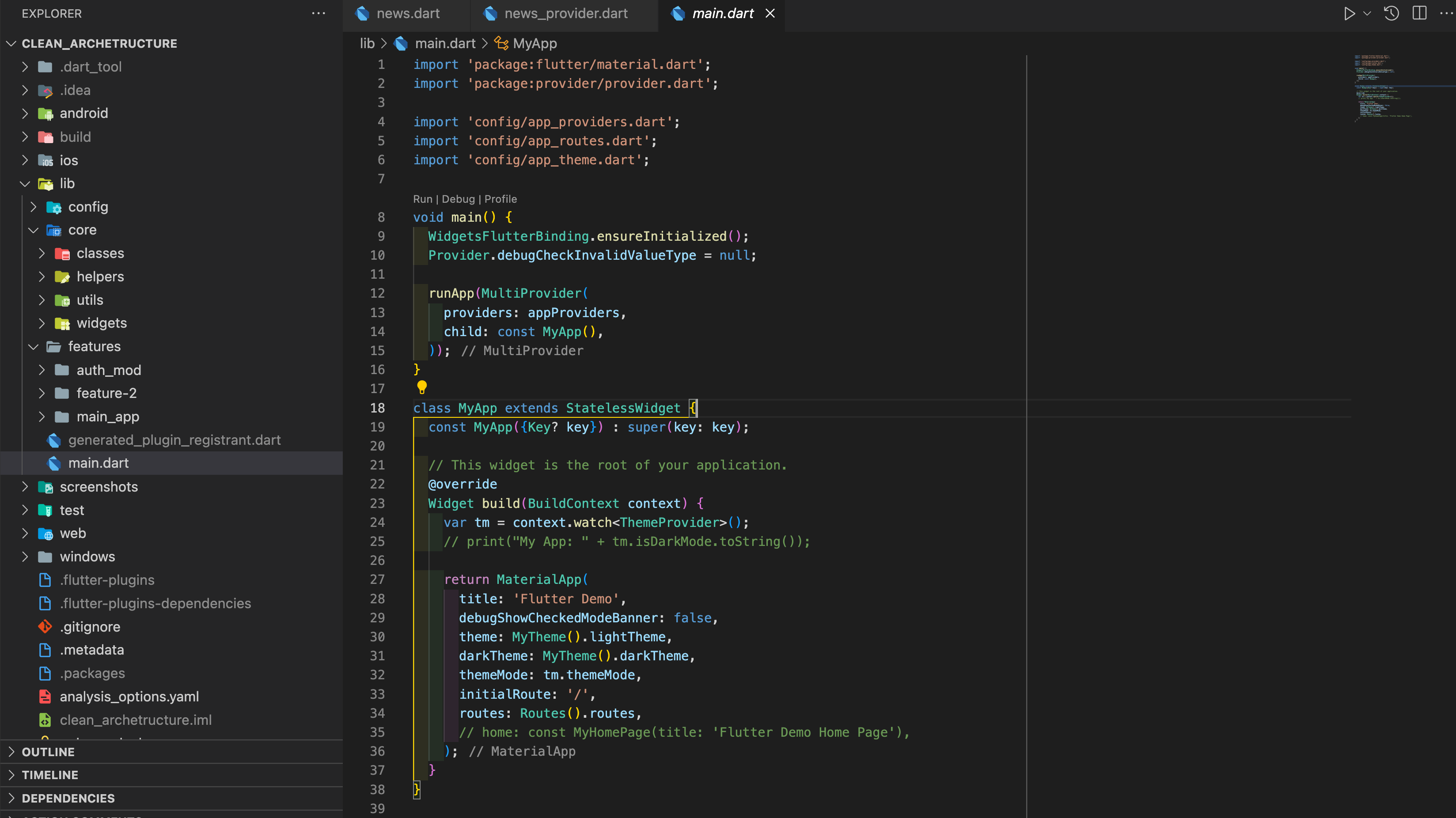Close the main.dart tab
This screenshot has width=1456, height=818.
point(770,14)
